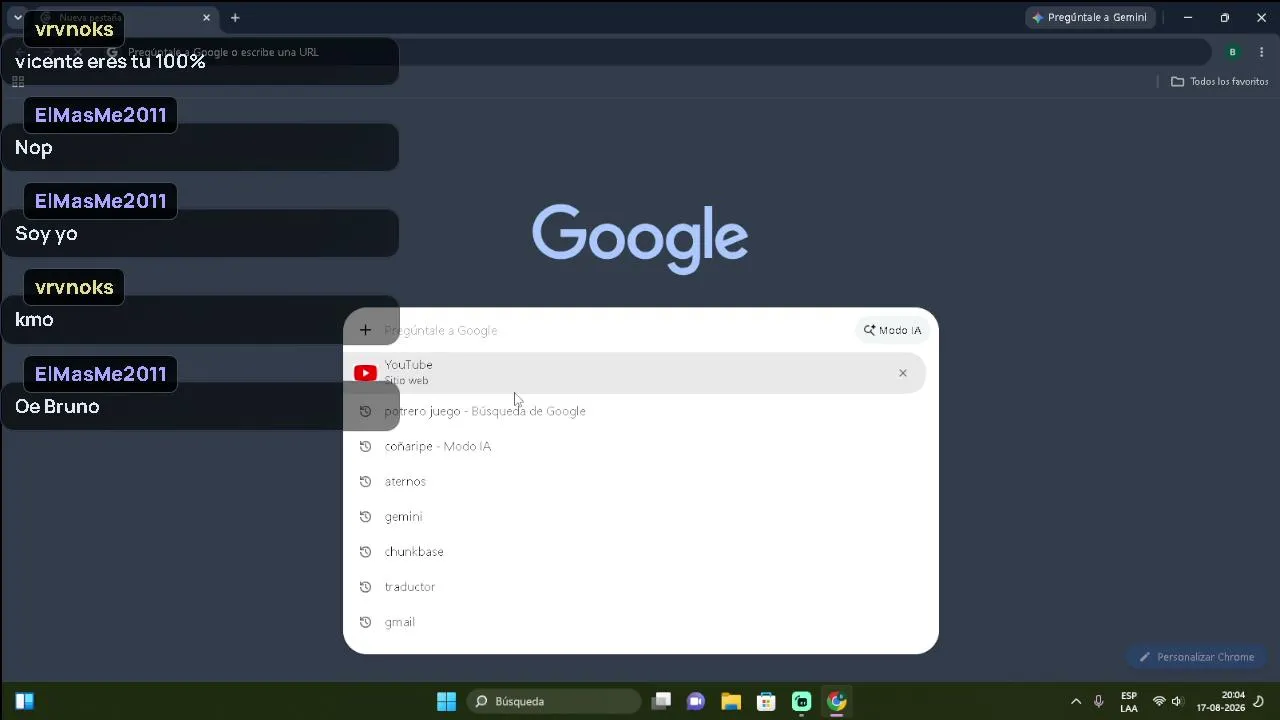Open a new tab with plus button
This screenshot has height=720, width=1280.
(235, 17)
